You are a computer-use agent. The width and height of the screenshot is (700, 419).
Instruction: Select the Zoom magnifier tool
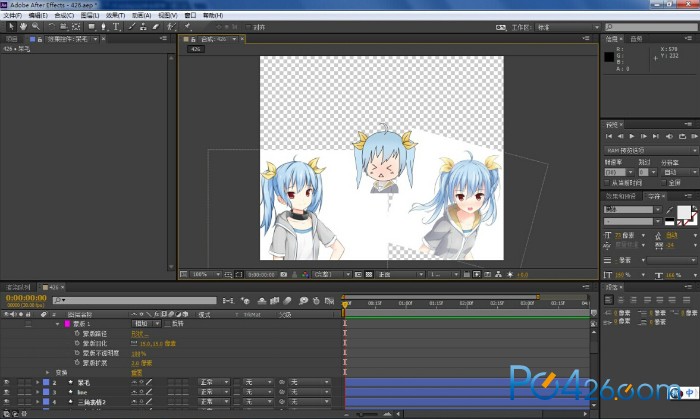[36, 27]
